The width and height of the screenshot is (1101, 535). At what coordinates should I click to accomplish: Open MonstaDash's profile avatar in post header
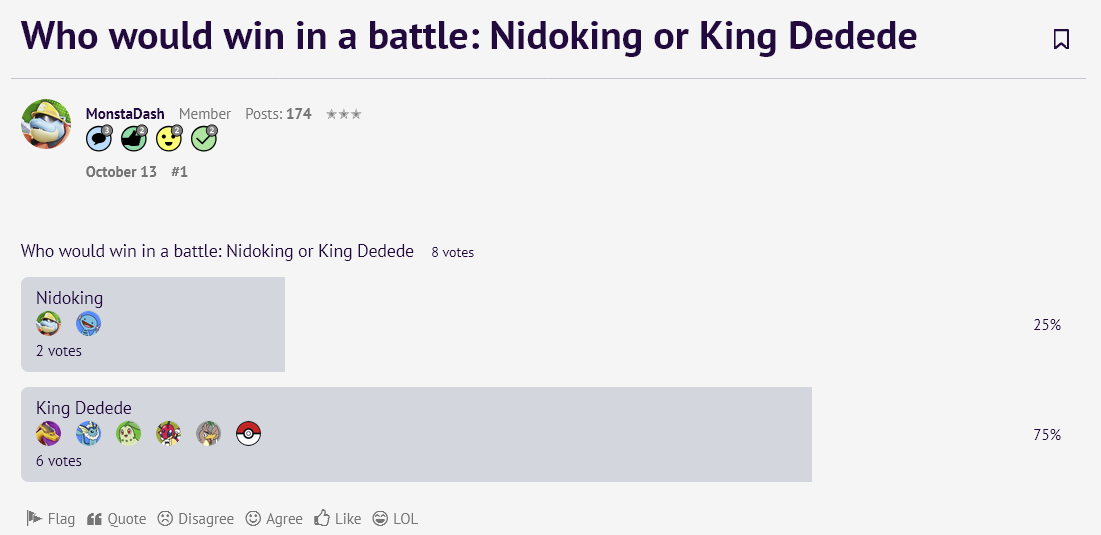pos(46,124)
